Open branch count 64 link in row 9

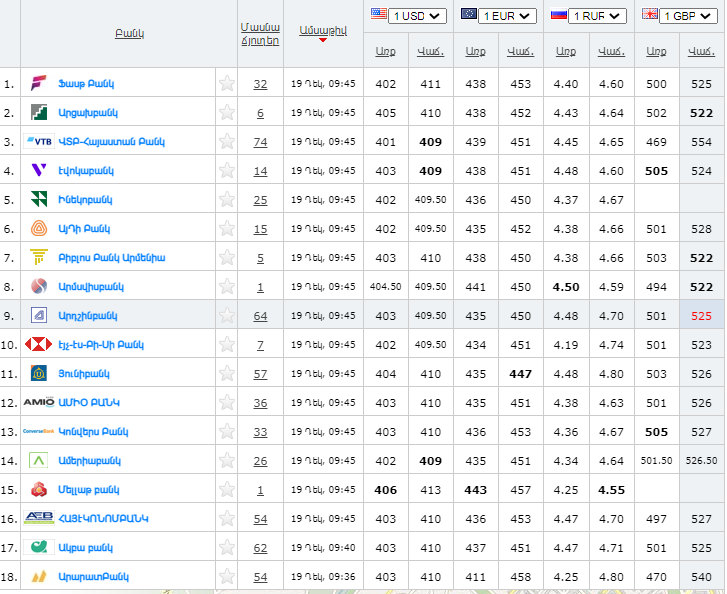(260, 316)
